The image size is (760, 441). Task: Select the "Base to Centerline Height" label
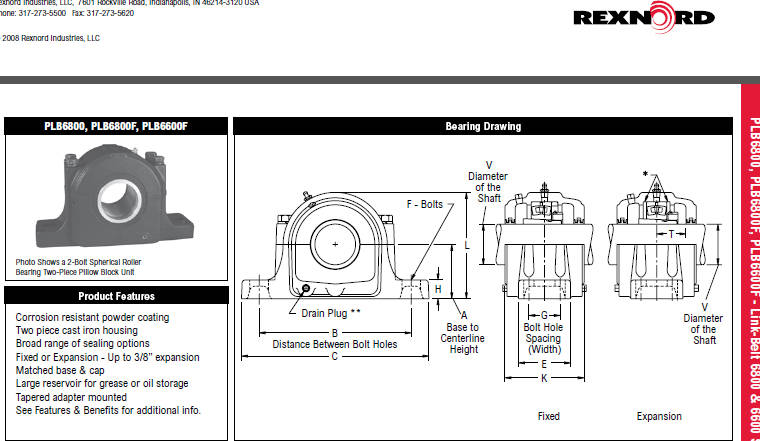pyautogui.click(x=462, y=338)
